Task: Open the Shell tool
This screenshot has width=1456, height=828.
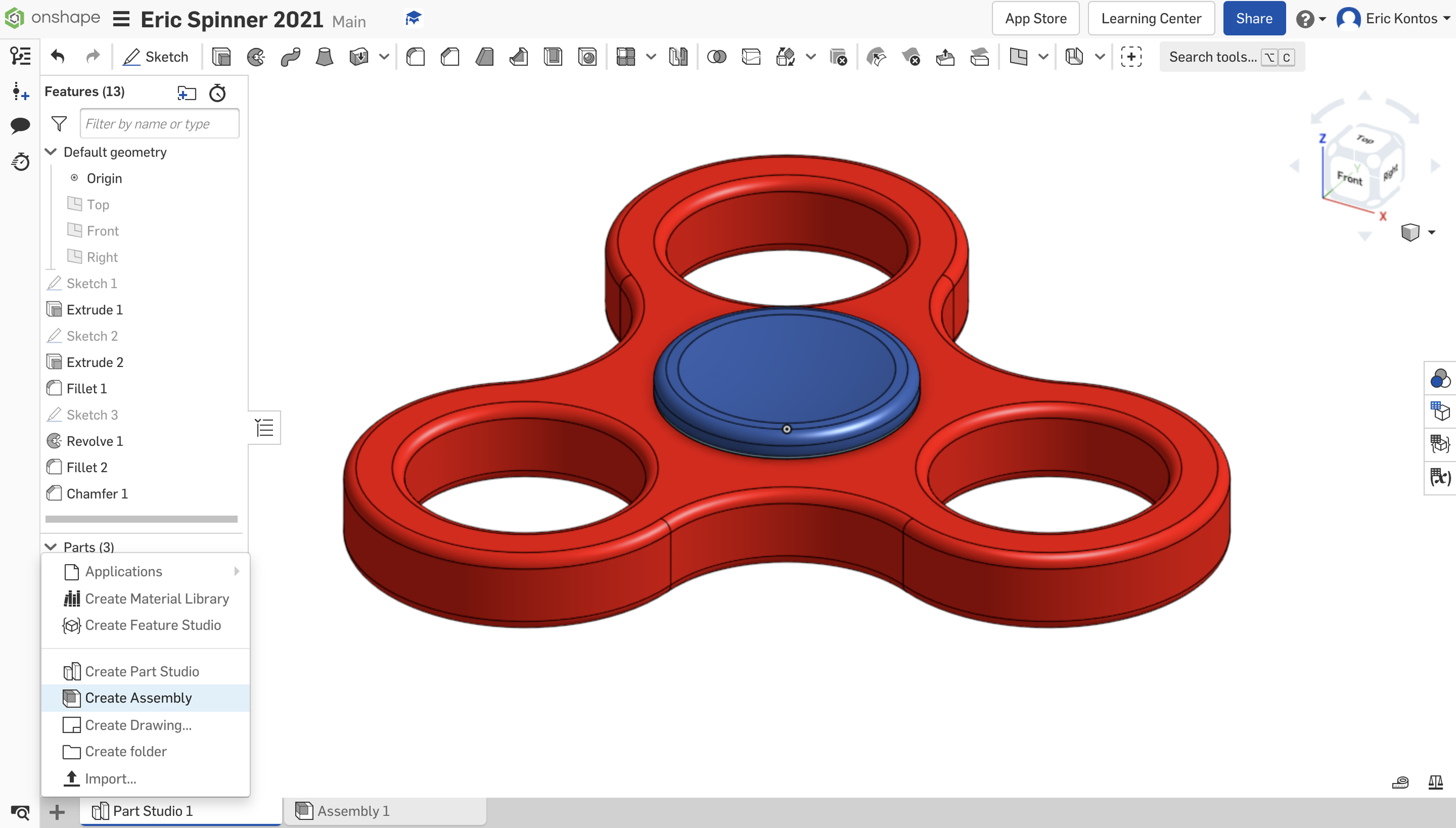Action: coord(553,56)
